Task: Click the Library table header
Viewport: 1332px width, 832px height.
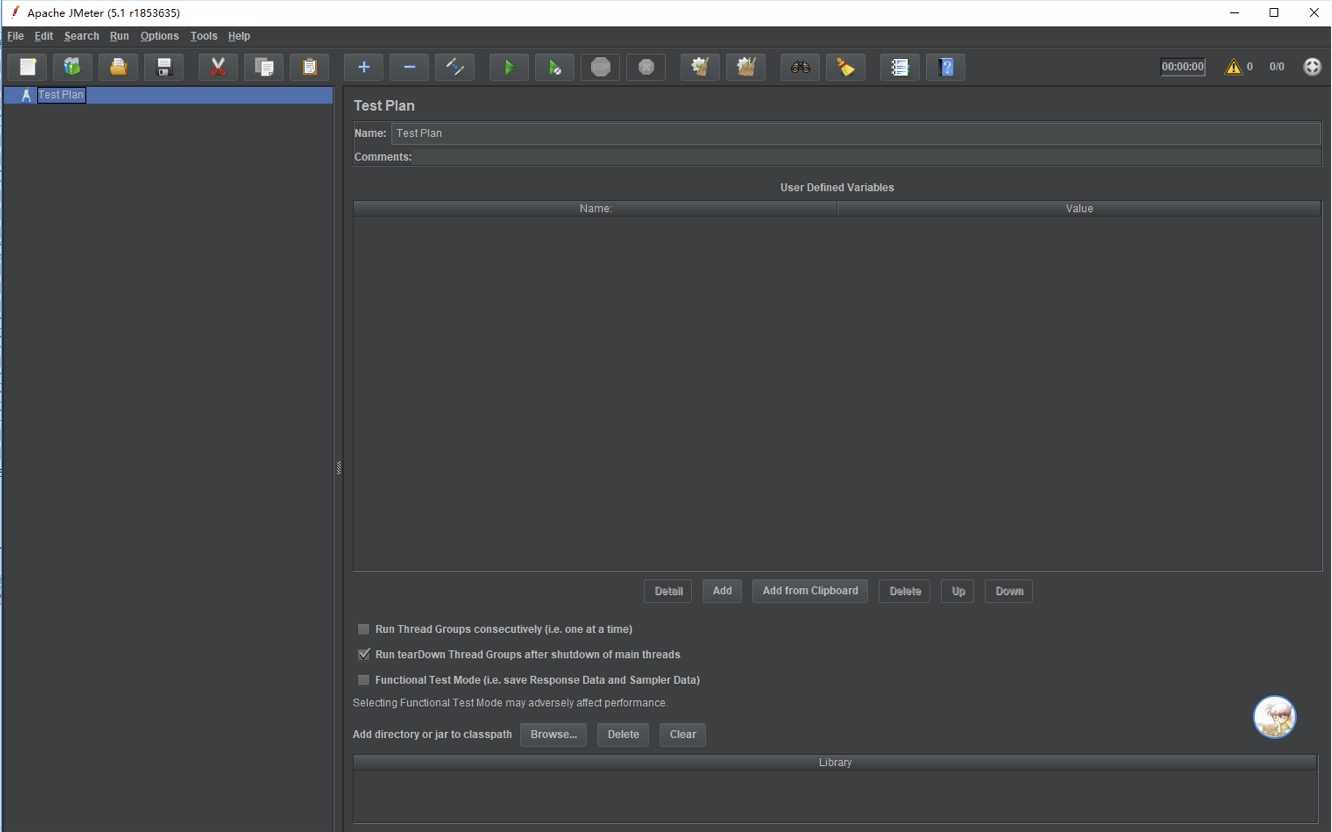Action: click(x=835, y=762)
